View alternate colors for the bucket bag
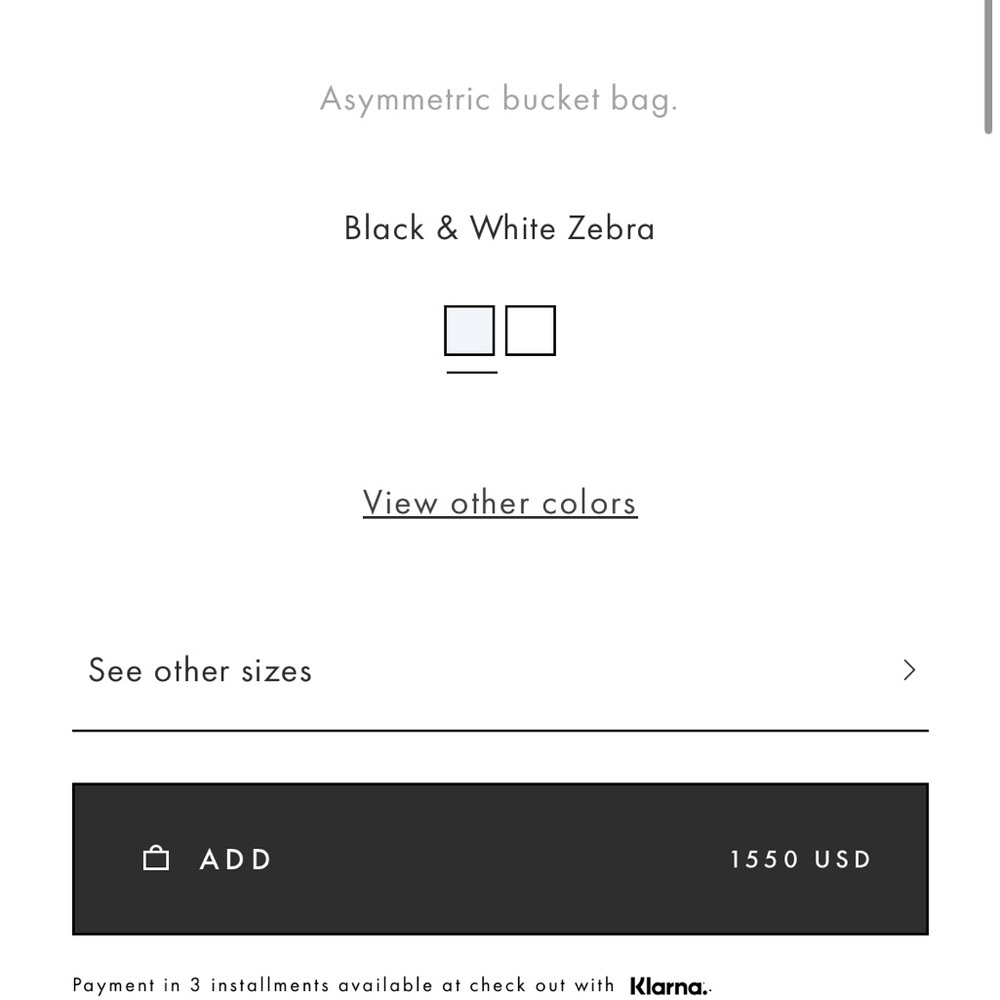The width and height of the screenshot is (1000, 1000). pos(499,503)
